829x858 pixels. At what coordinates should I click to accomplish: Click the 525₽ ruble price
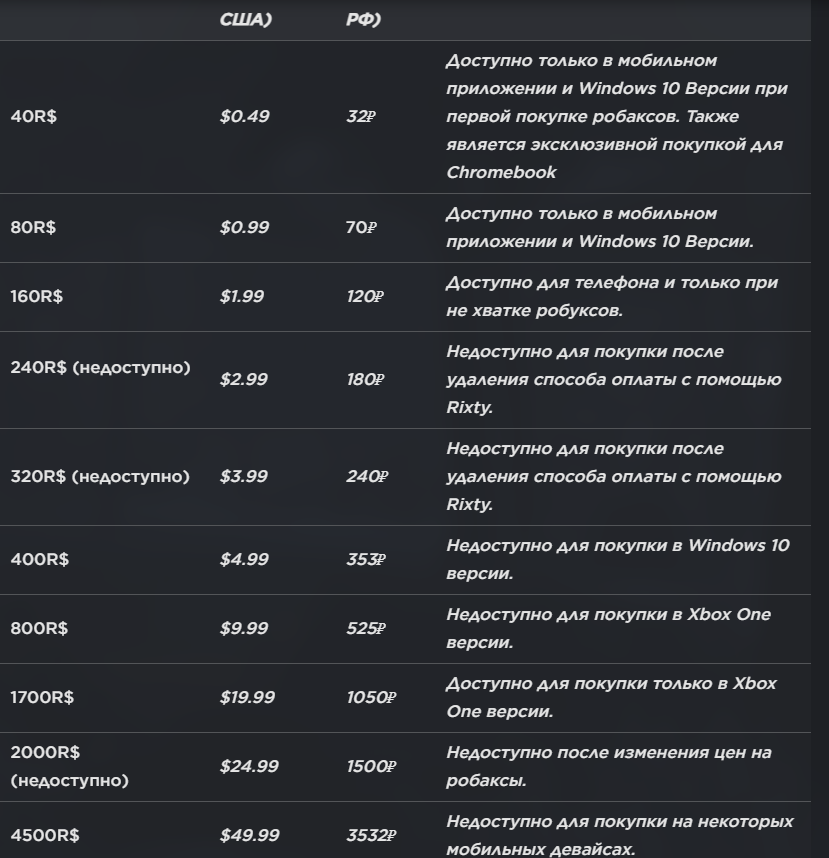(365, 628)
